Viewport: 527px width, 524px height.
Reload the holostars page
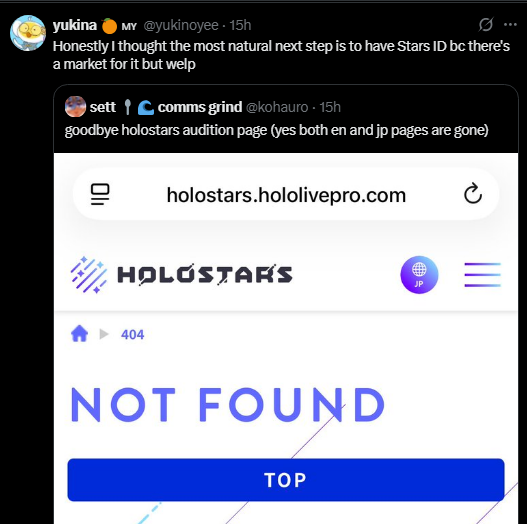473,194
